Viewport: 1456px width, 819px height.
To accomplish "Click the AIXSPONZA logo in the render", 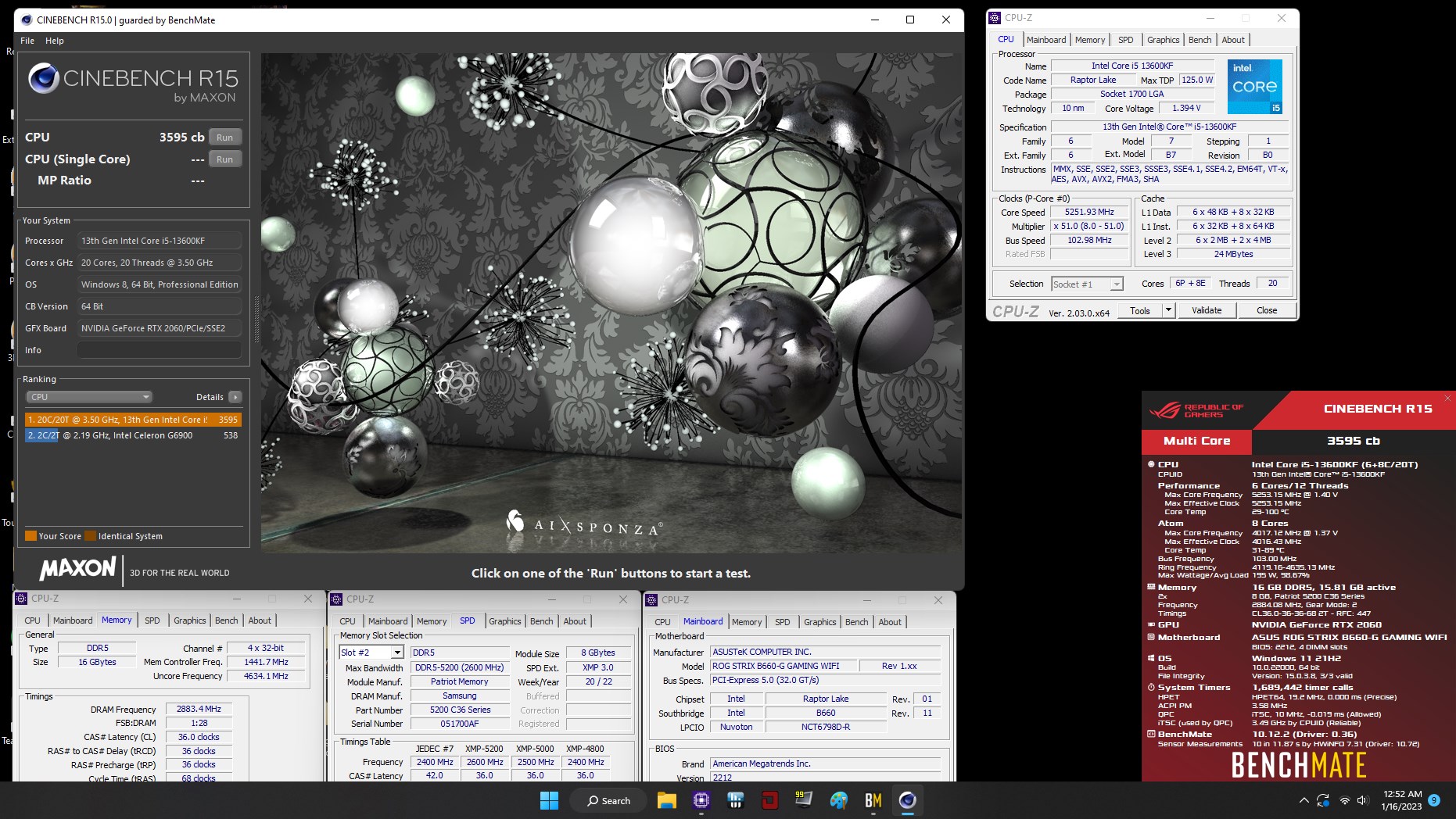I will coord(584,522).
